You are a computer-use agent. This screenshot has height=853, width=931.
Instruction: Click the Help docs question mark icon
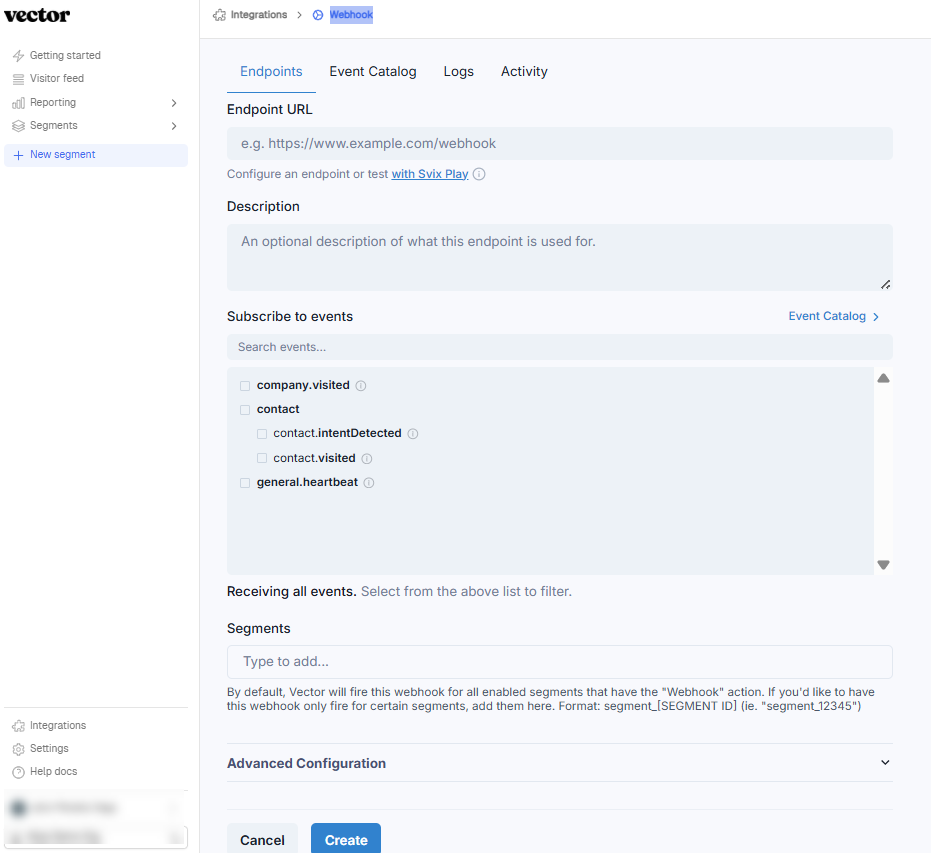click(18, 772)
